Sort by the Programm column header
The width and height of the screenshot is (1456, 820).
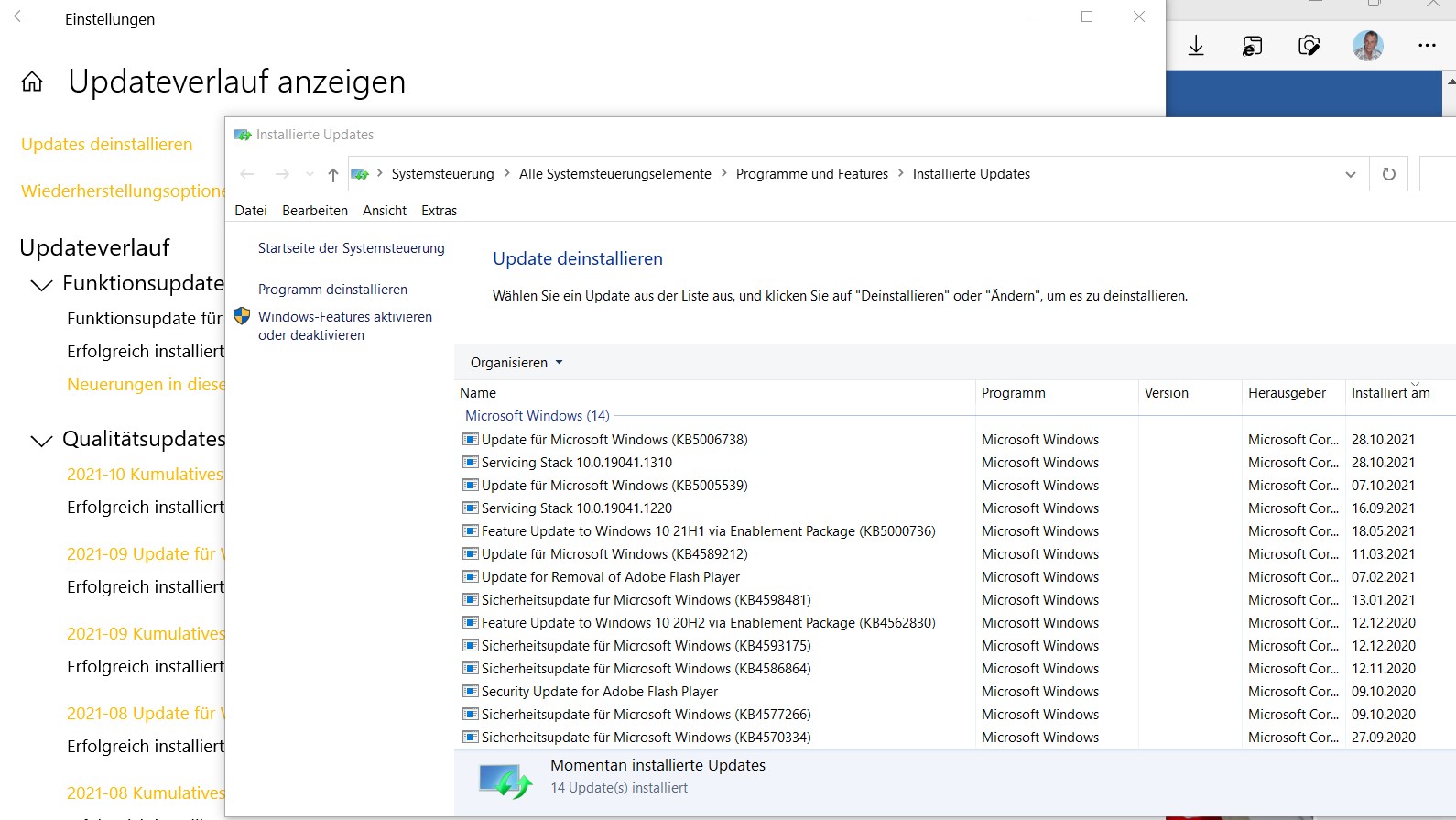click(1057, 393)
